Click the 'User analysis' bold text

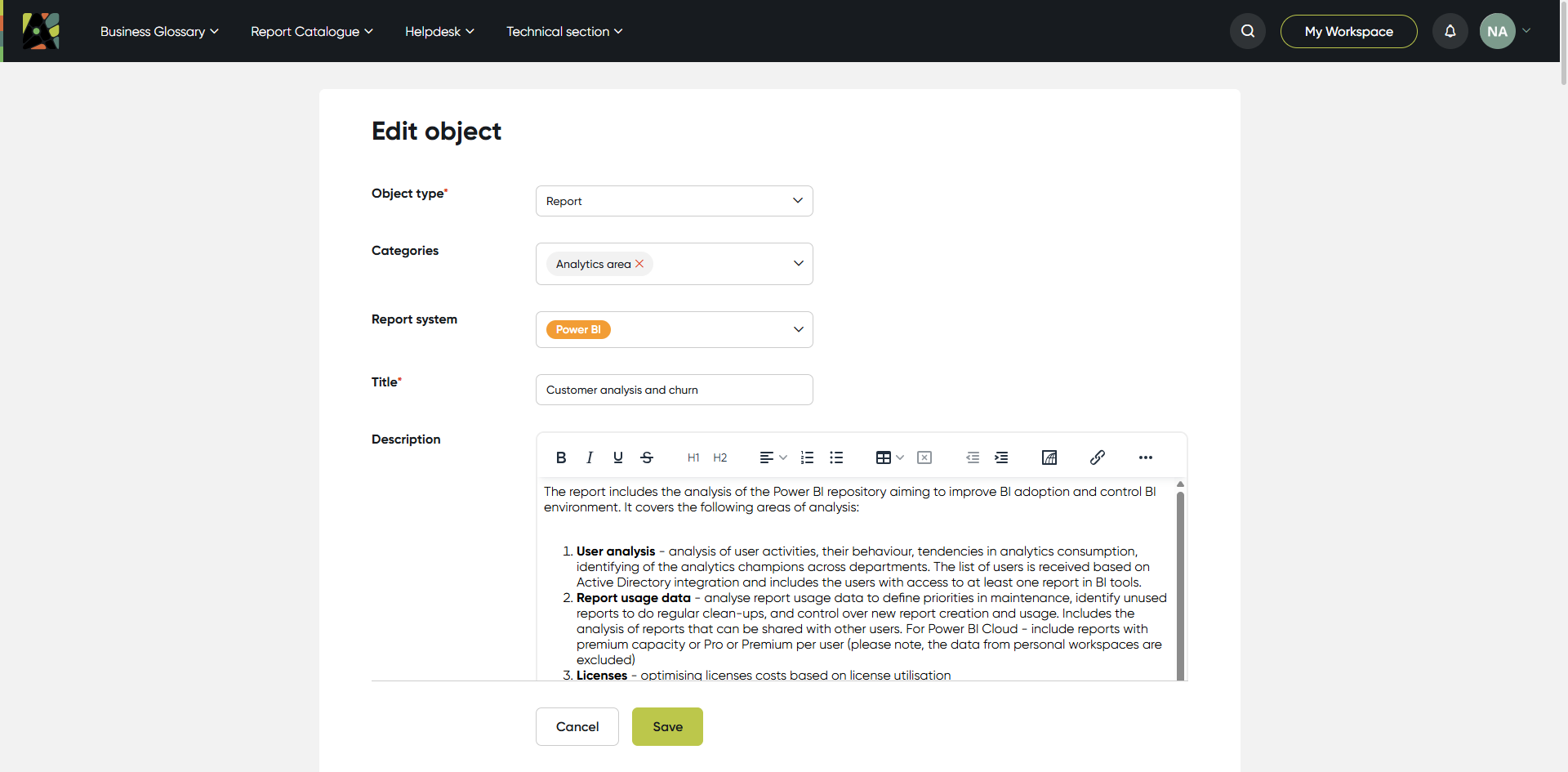[616, 551]
